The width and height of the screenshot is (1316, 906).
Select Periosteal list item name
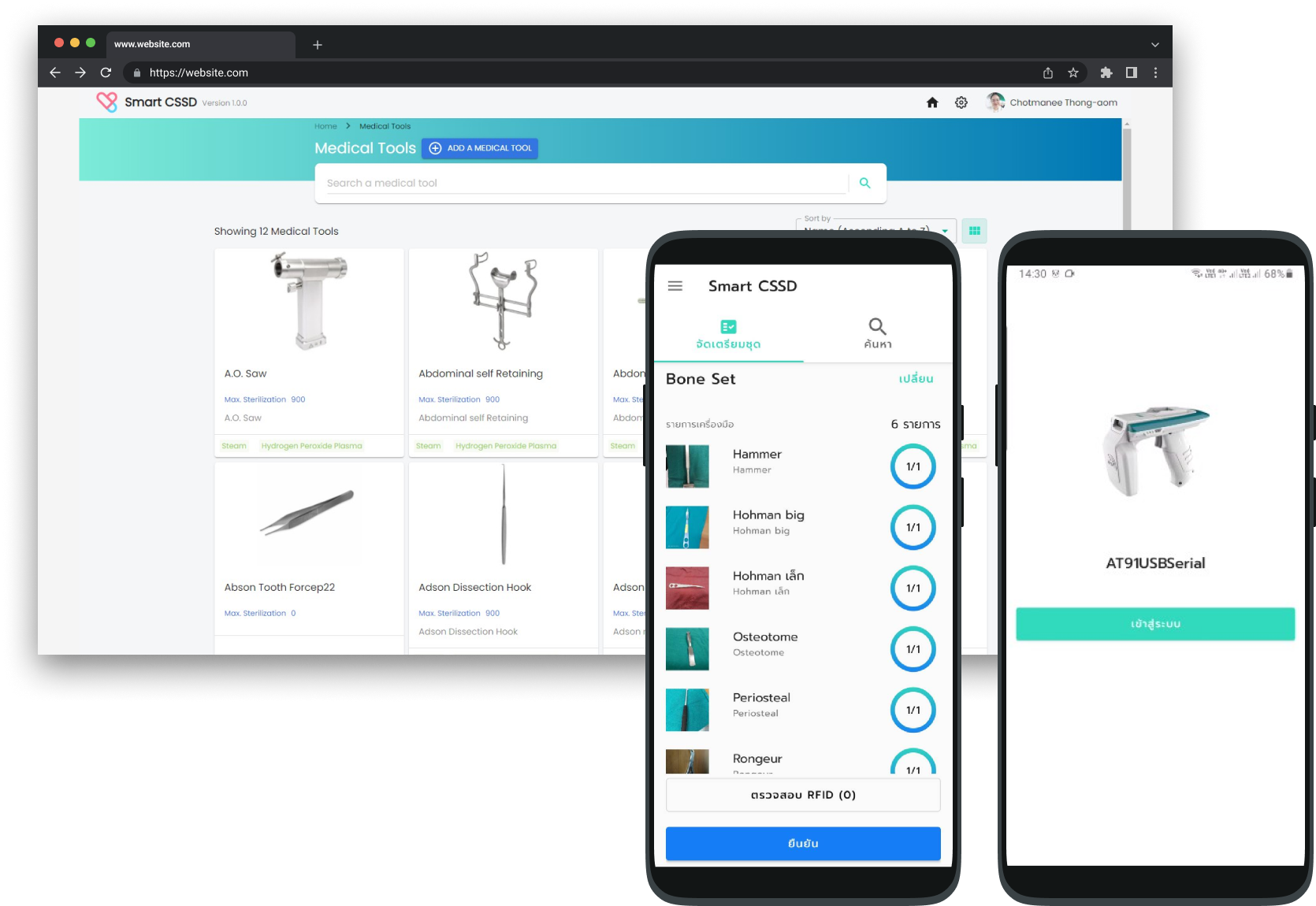point(761,697)
